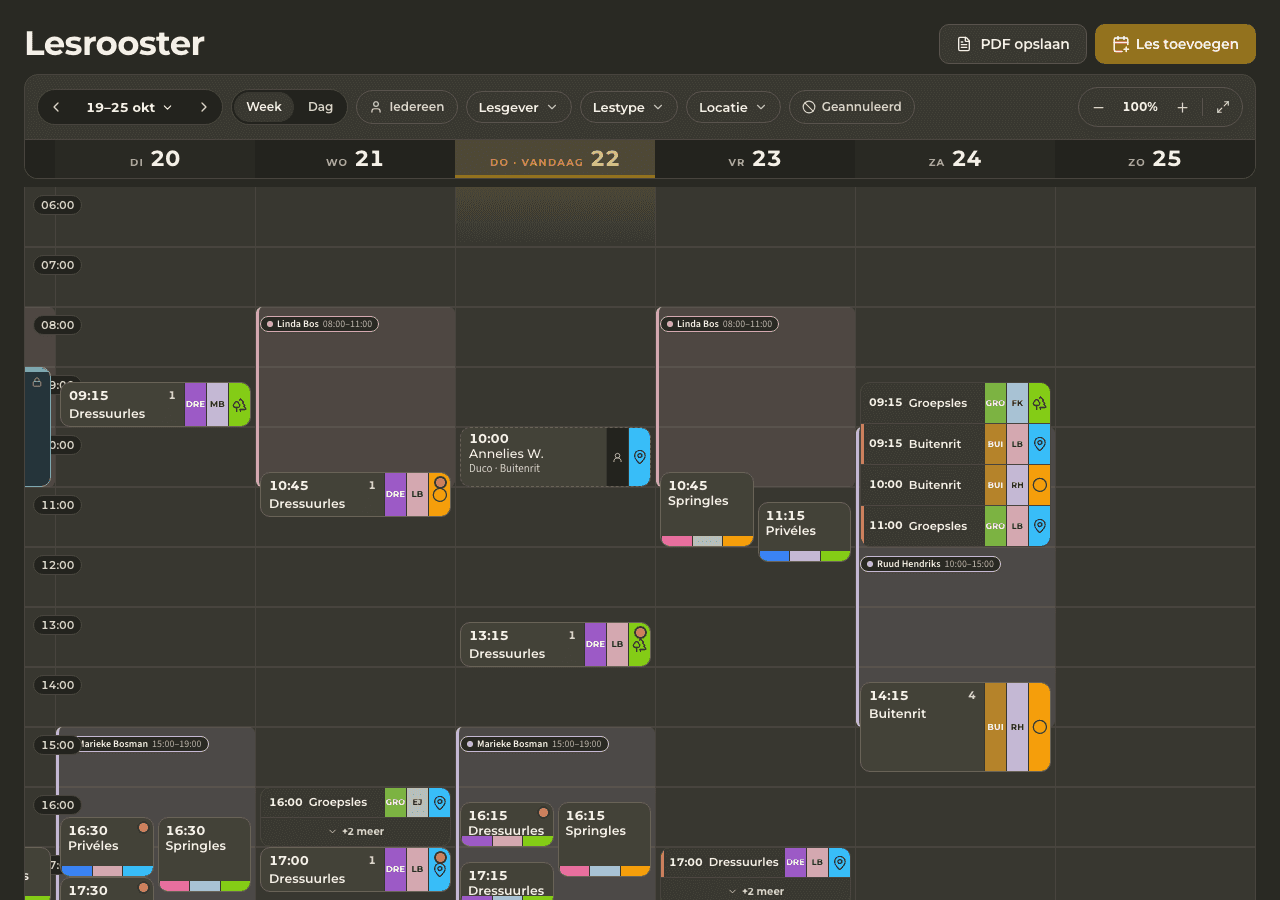Click the circle icon on Saturday's 14:15 Buitenrit
This screenshot has width=1280, height=900.
(1039, 727)
